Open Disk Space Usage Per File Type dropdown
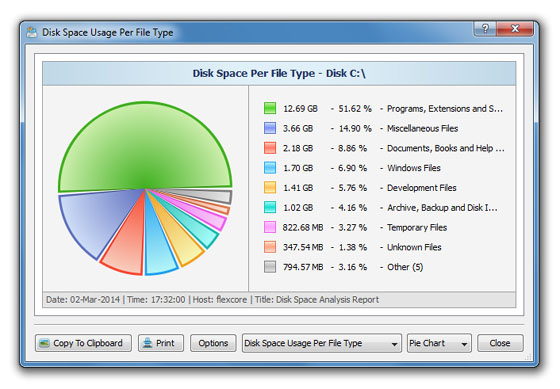Image resolution: width=560 pixels, height=389 pixels. [322, 343]
